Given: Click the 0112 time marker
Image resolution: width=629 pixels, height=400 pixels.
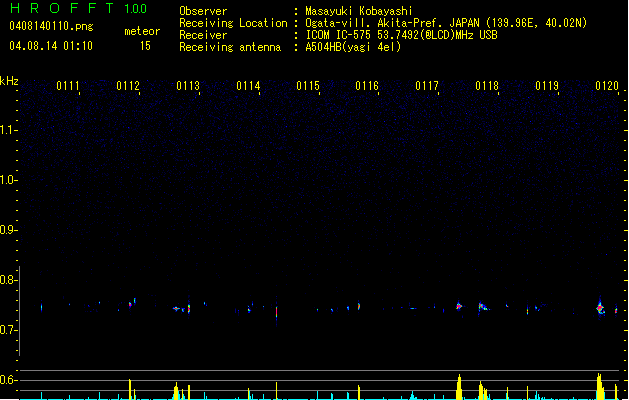Looking at the screenshot, I should pyautogui.click(x=128, y=86).
